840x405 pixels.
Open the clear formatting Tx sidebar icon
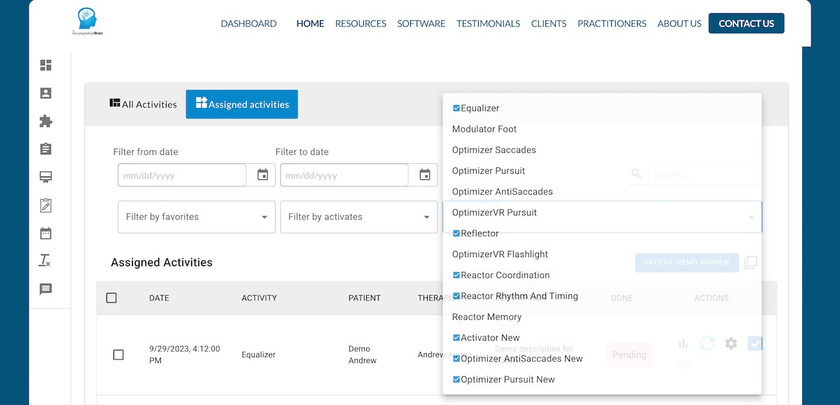46,261
